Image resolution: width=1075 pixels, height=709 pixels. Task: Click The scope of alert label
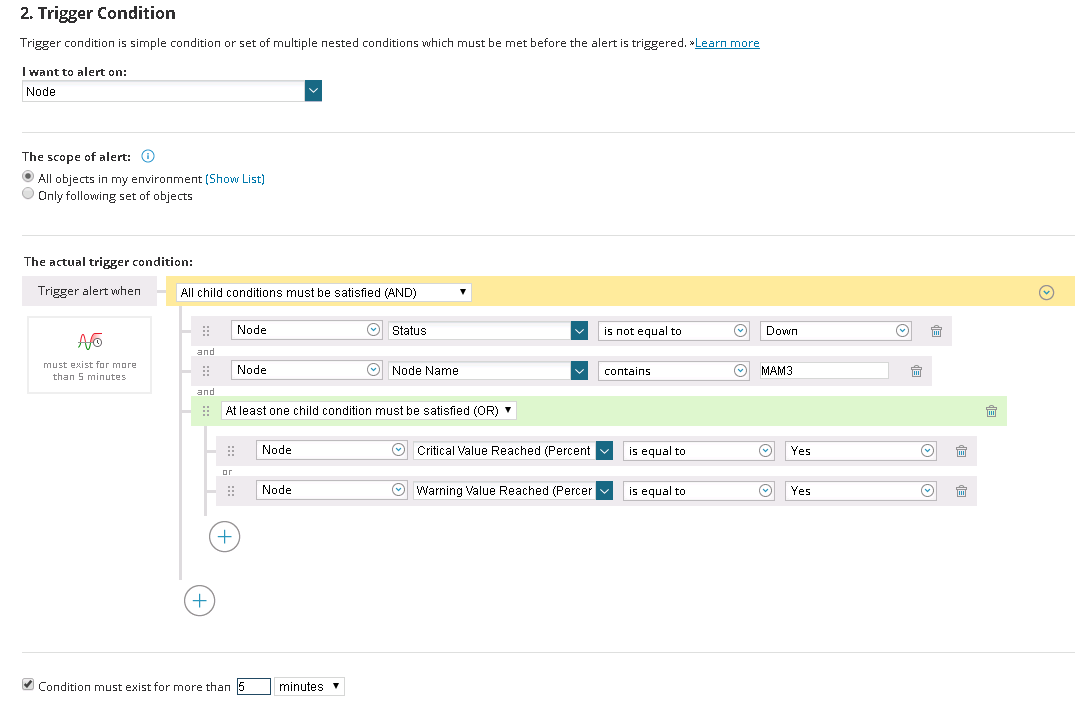tap(76, 156)
